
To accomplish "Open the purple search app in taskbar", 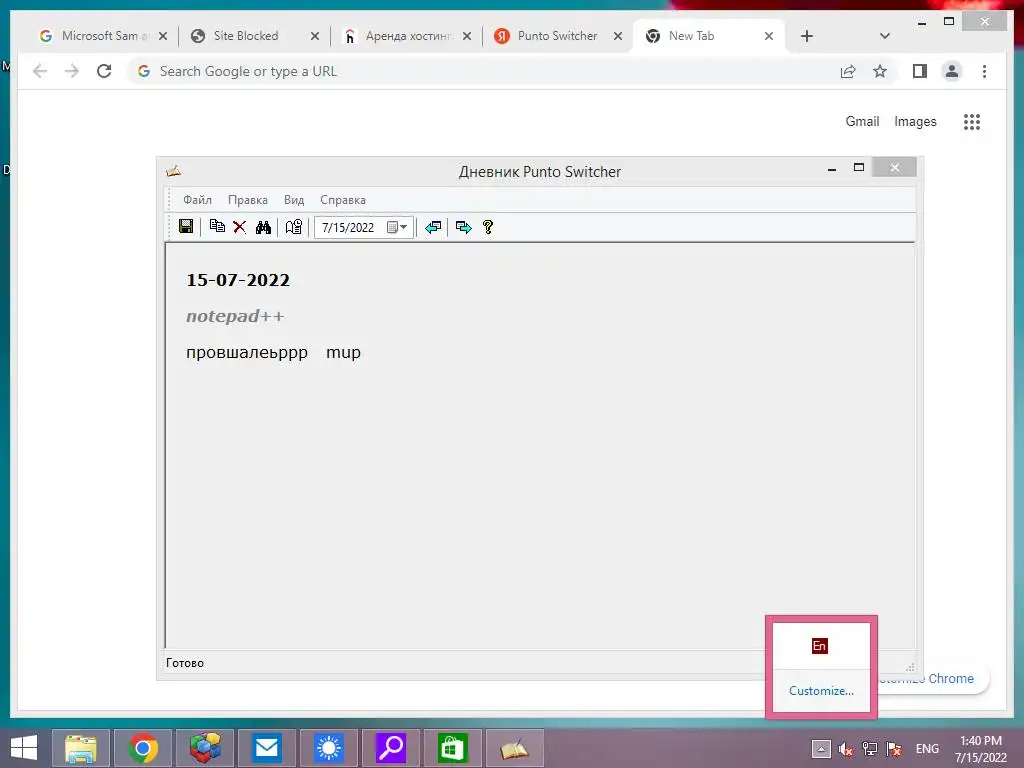I will (391, 748).
